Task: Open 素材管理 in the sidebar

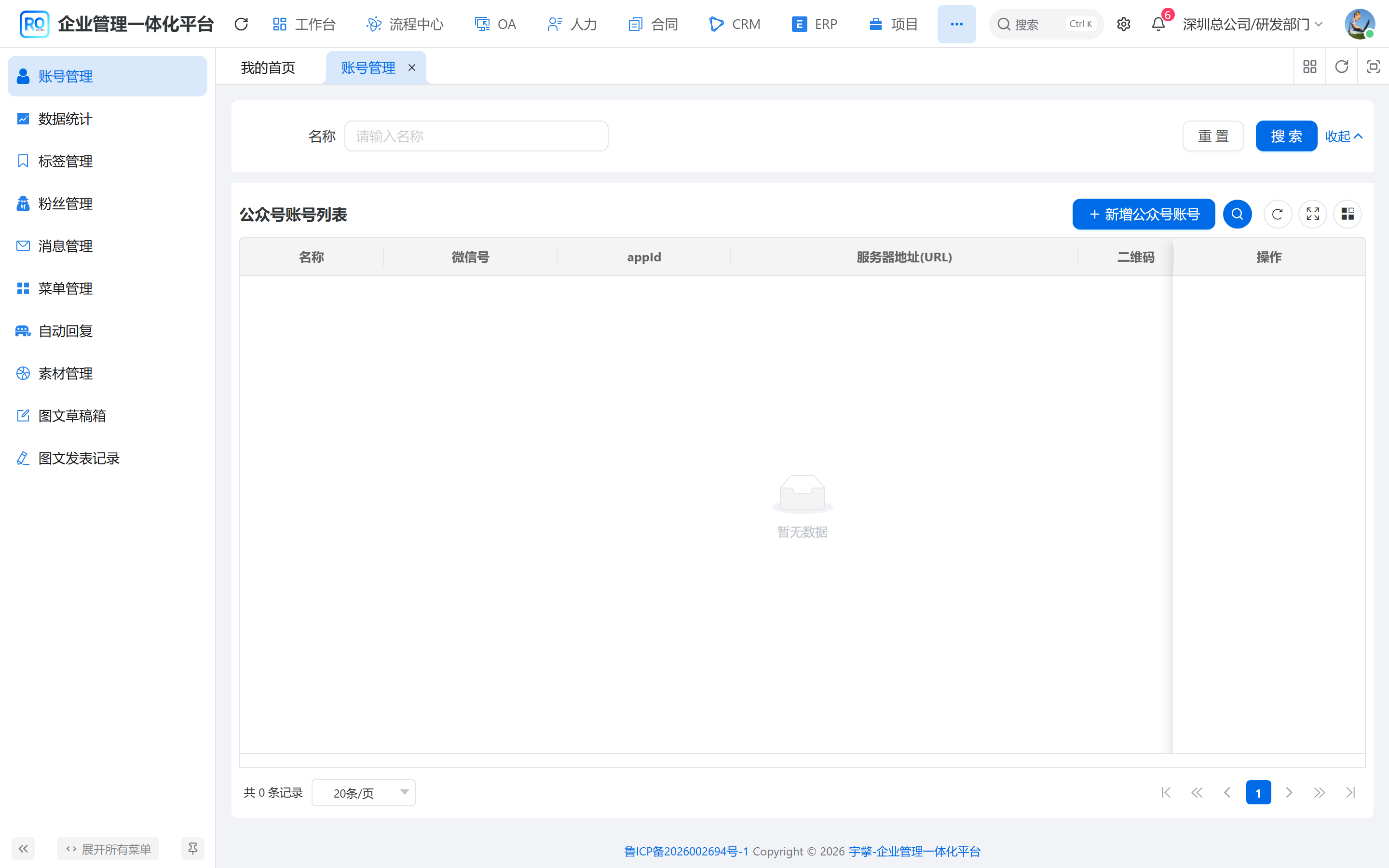Action: 108,374
